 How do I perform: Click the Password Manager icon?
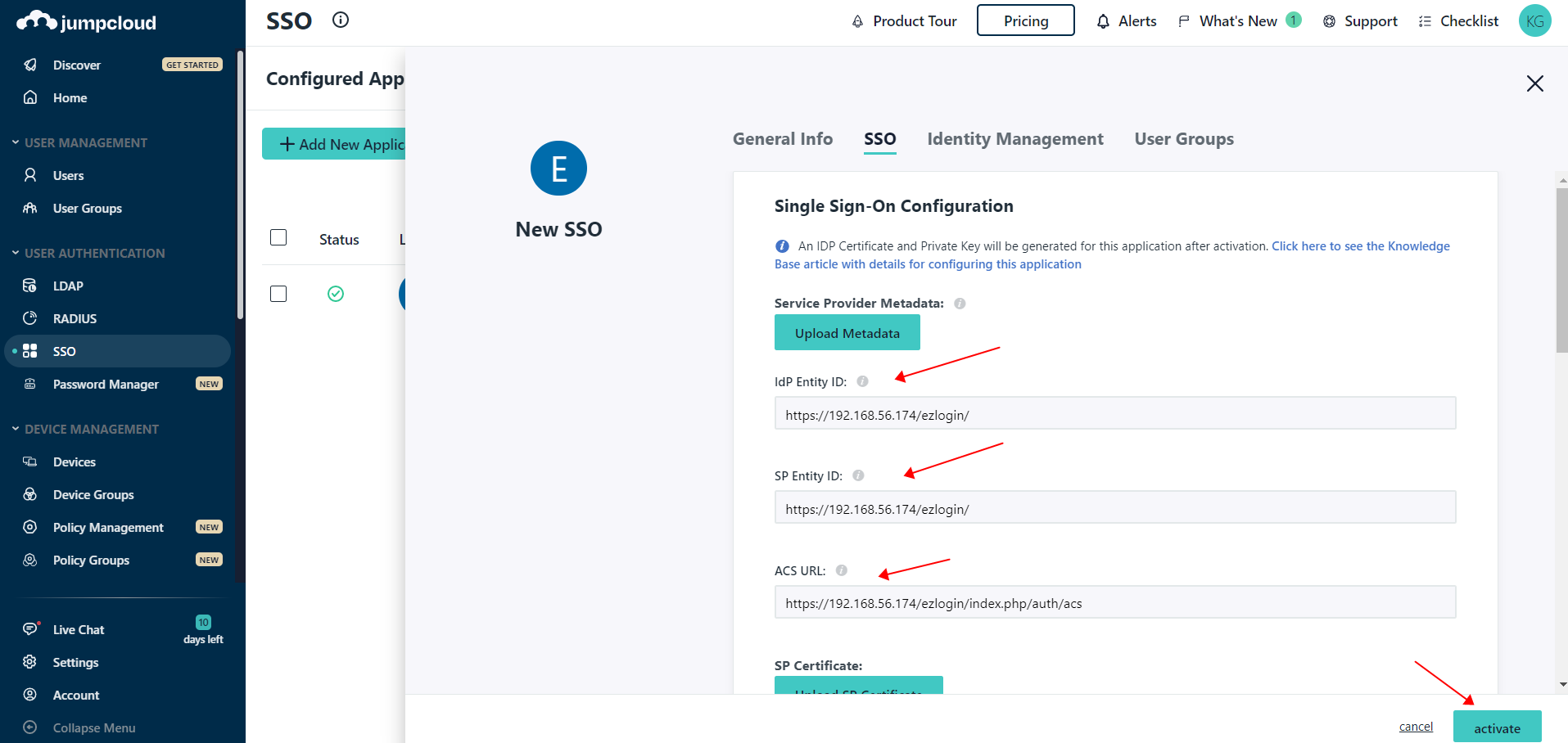click(x=30, y=384)
